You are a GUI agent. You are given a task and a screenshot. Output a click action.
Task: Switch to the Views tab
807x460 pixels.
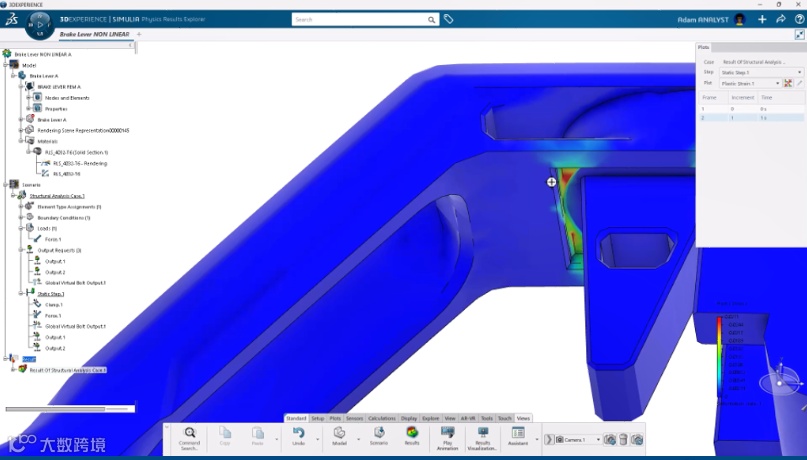[523, 418]
